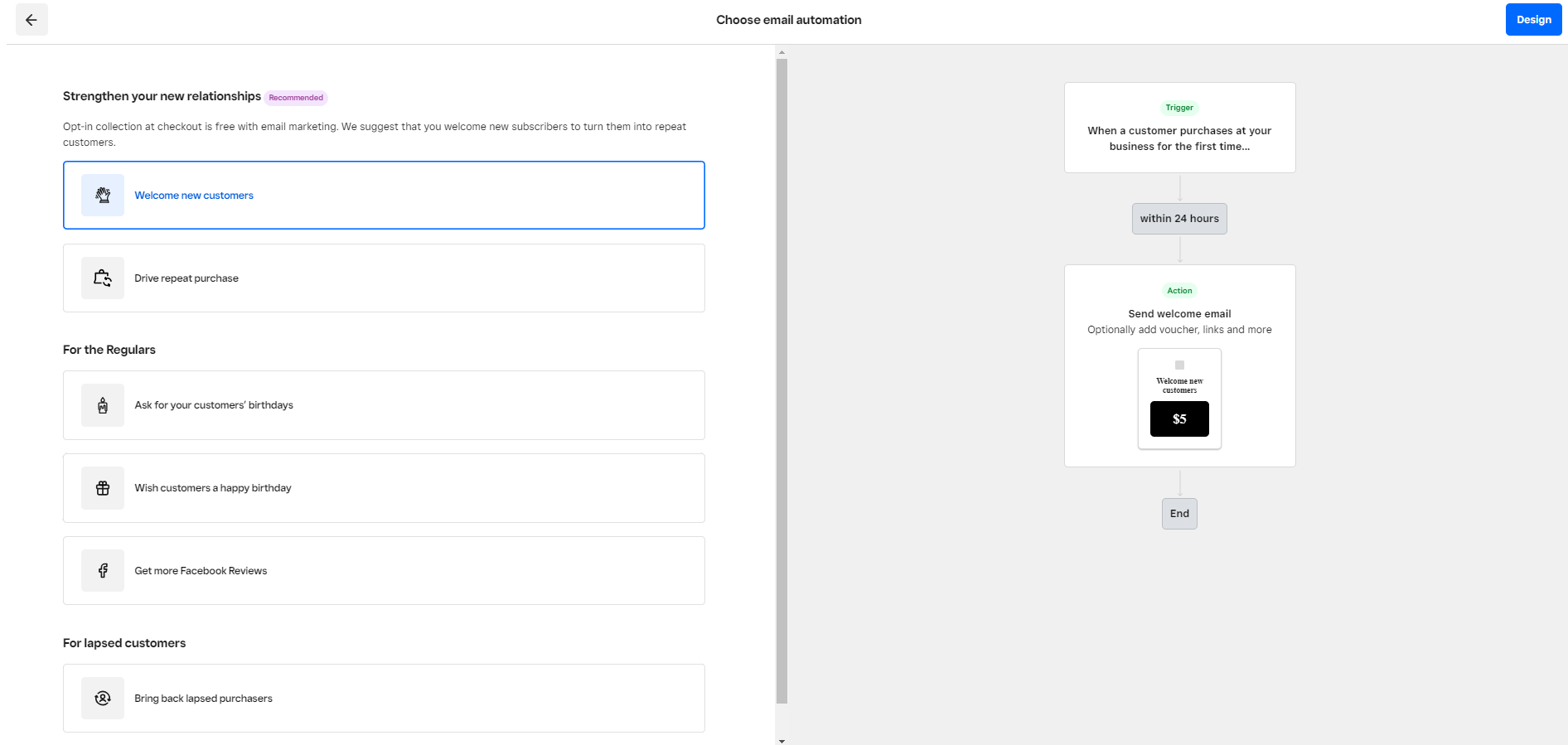Click the shopping bag repeat purchase icon
Image resolution: width=1568 pixels, height=745 pixels.
point(103,278)
